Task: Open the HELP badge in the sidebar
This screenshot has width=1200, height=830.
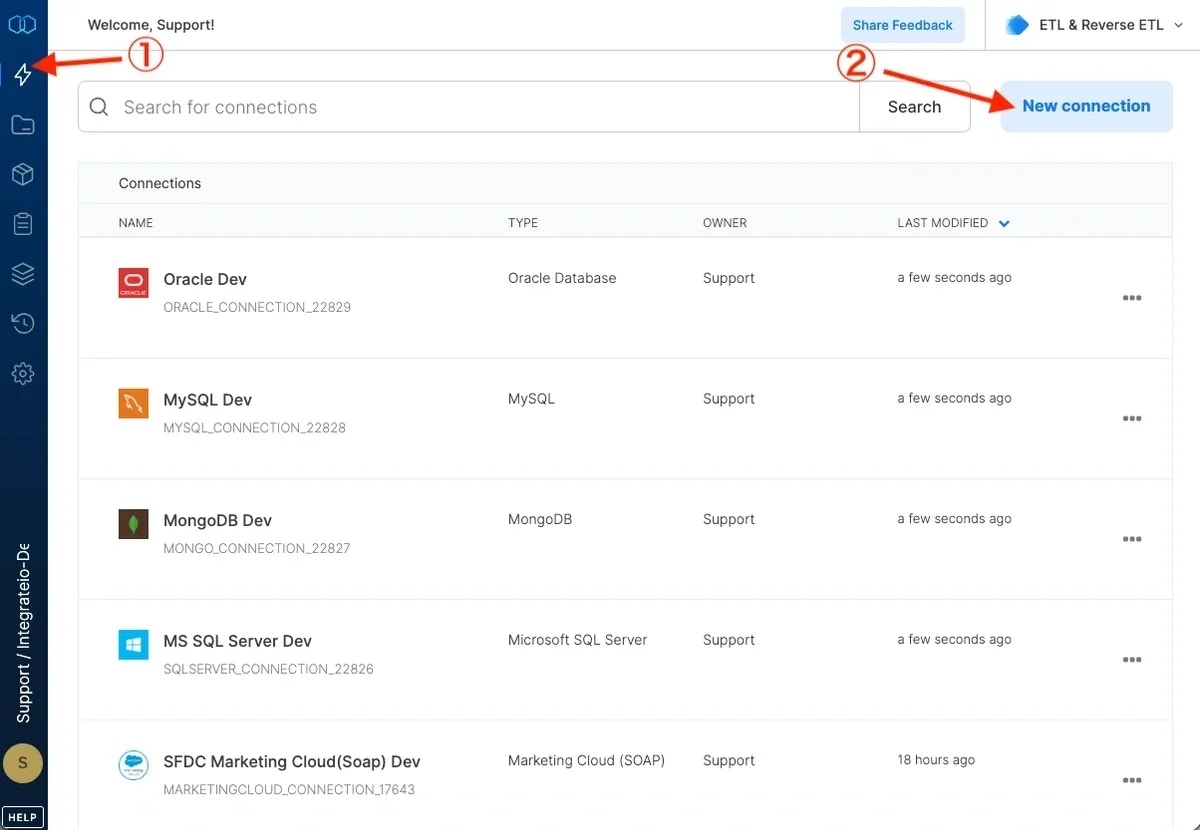Action: (23, 817)
